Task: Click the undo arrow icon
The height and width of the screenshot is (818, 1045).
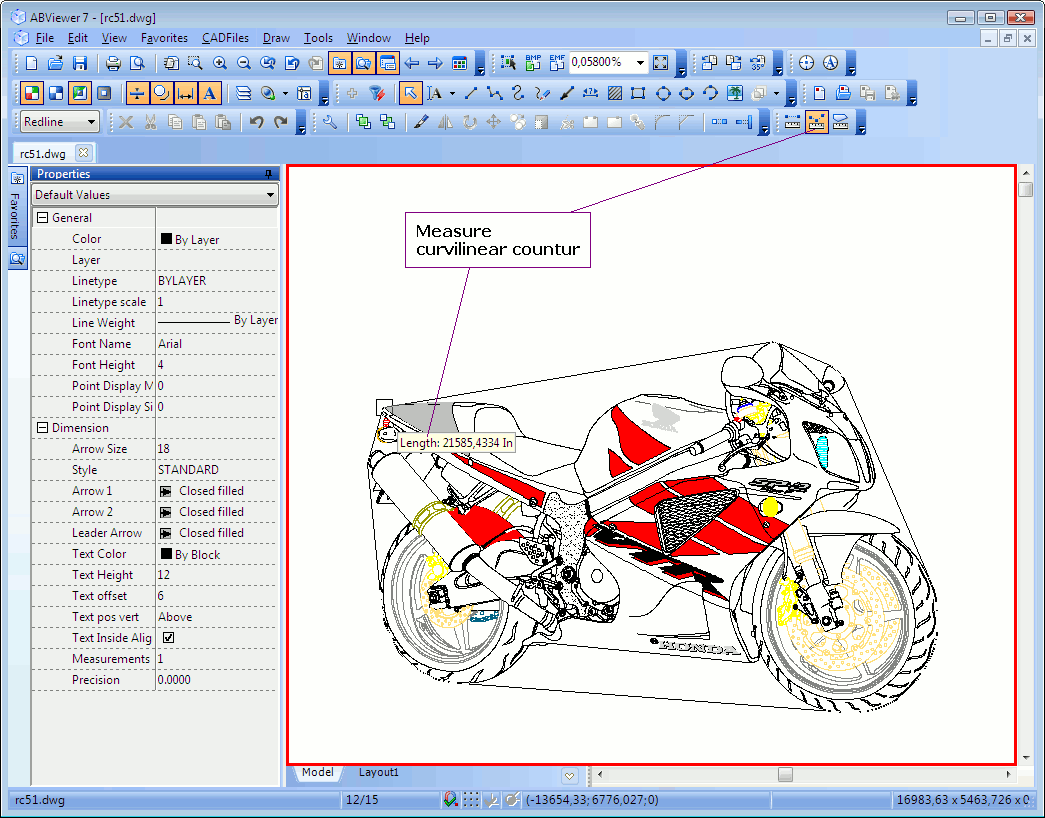Action: coord(257,122)
